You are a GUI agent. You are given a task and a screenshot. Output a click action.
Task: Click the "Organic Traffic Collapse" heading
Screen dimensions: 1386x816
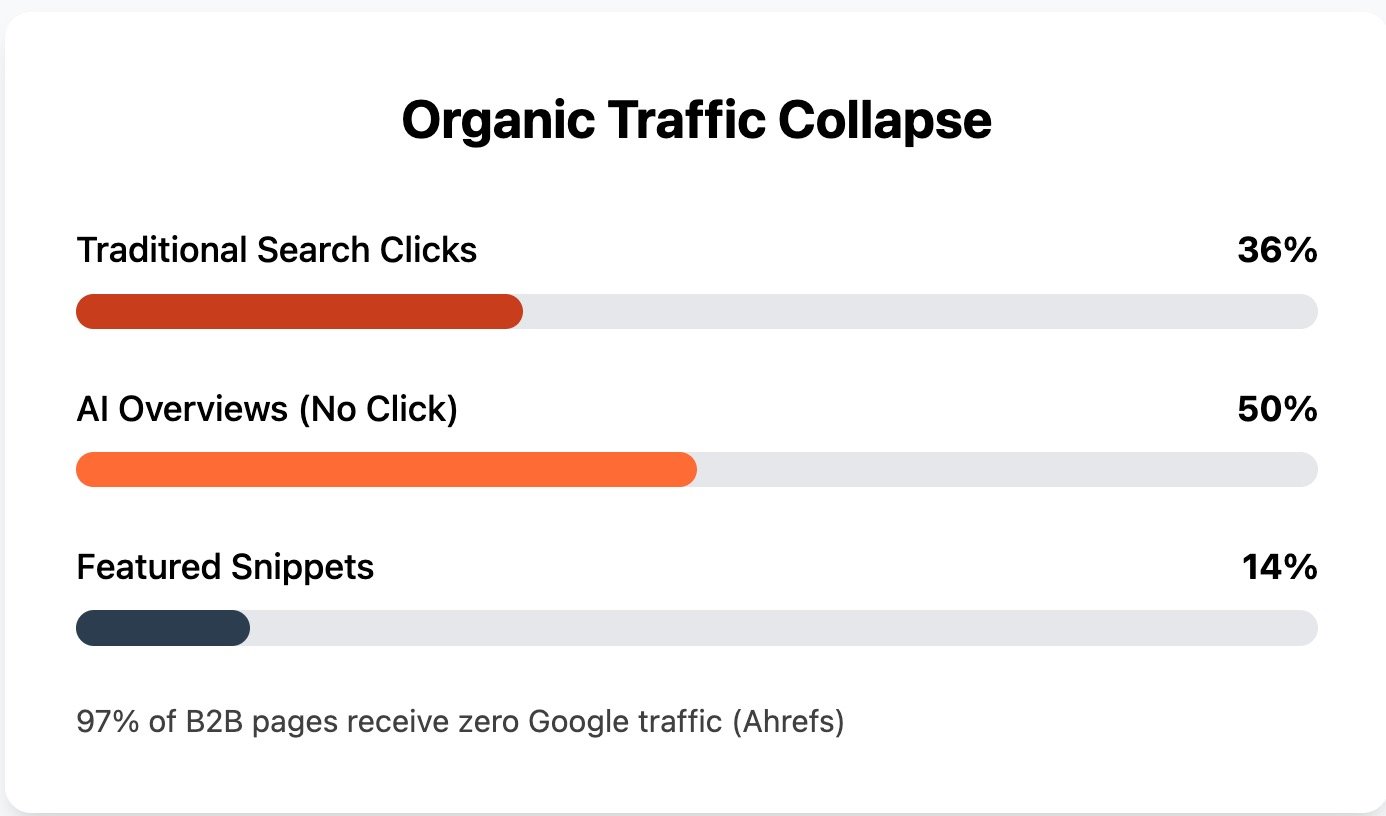[696, 121]
